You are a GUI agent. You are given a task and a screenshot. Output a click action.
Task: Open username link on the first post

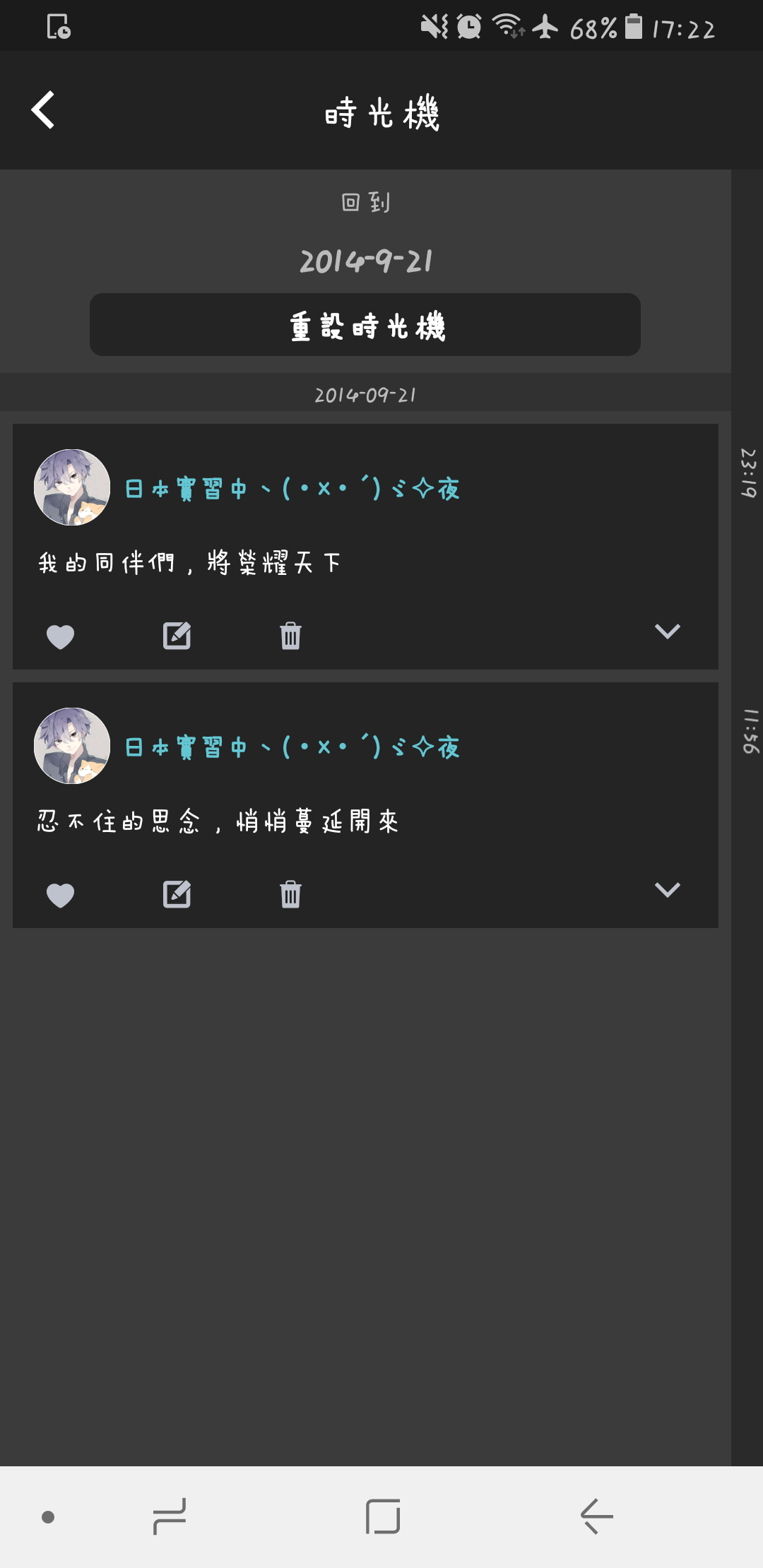292,488
